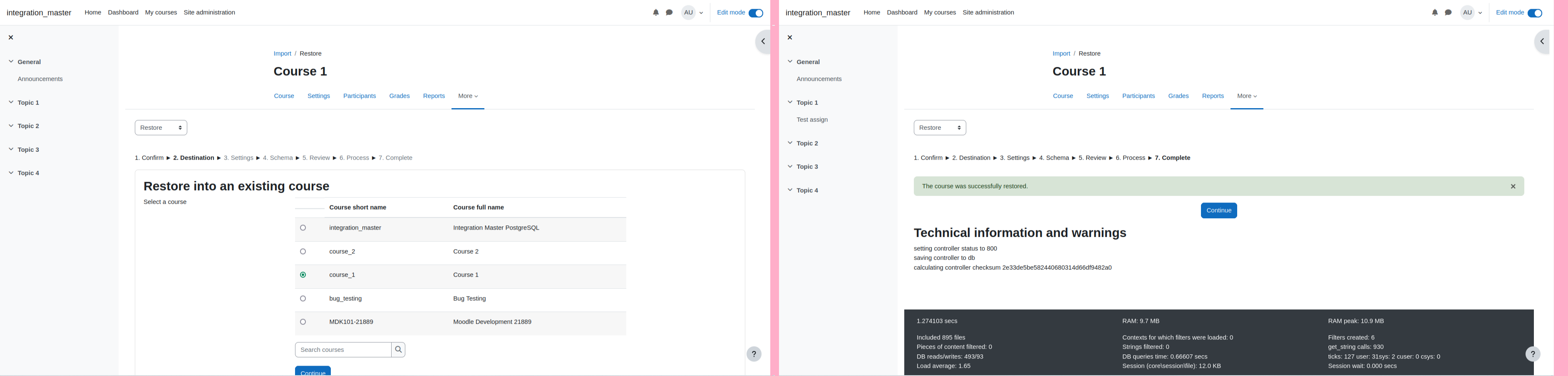The width and height of the screenshot is (1568, 376).
Task: Click help question mark button in right window
Action: point(1533,354)
